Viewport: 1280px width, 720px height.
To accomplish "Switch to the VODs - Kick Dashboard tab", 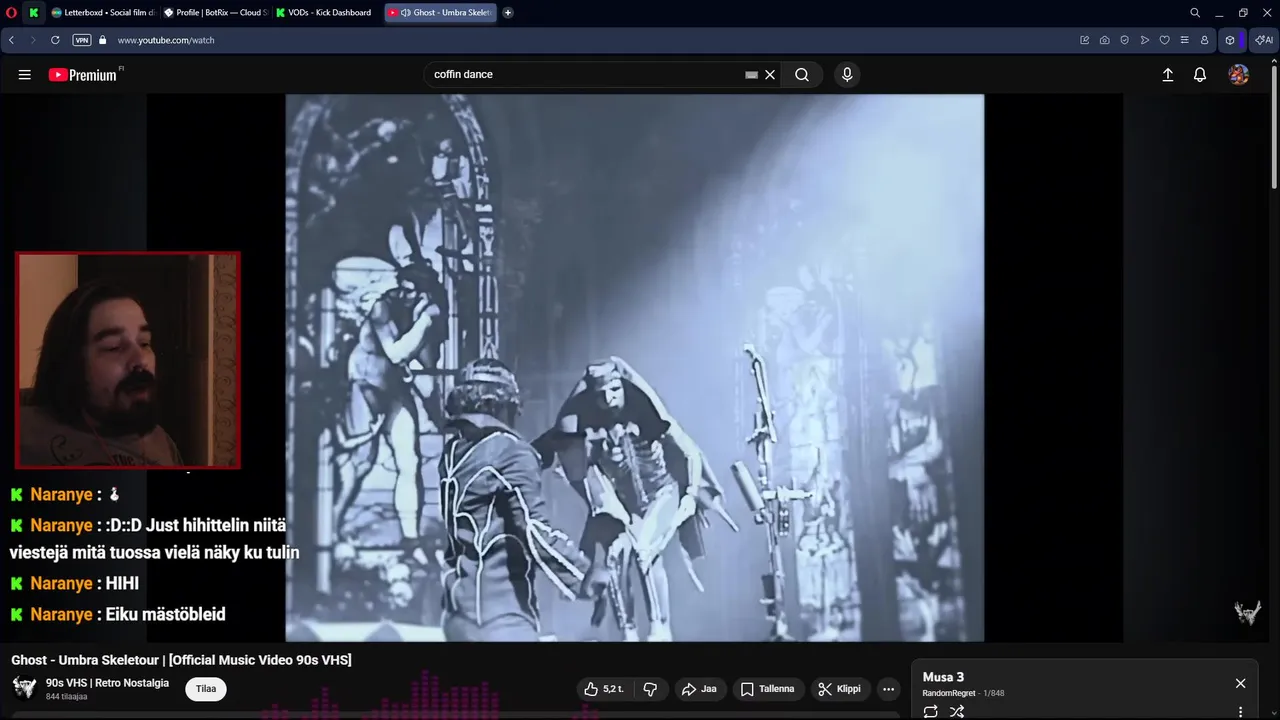I will point(326,13).
